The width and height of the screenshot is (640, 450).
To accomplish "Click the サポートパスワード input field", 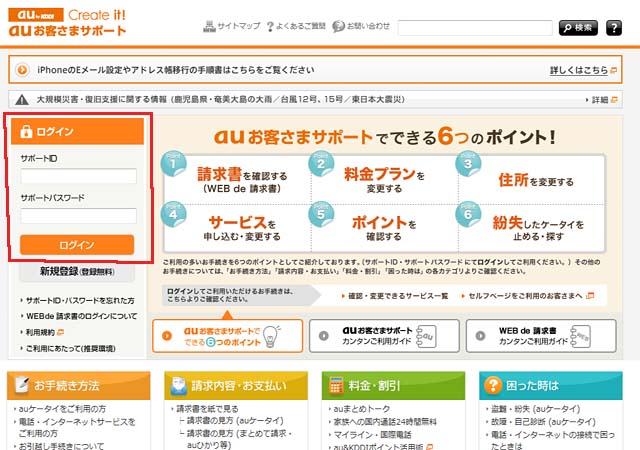I will (x=78, y=216).
